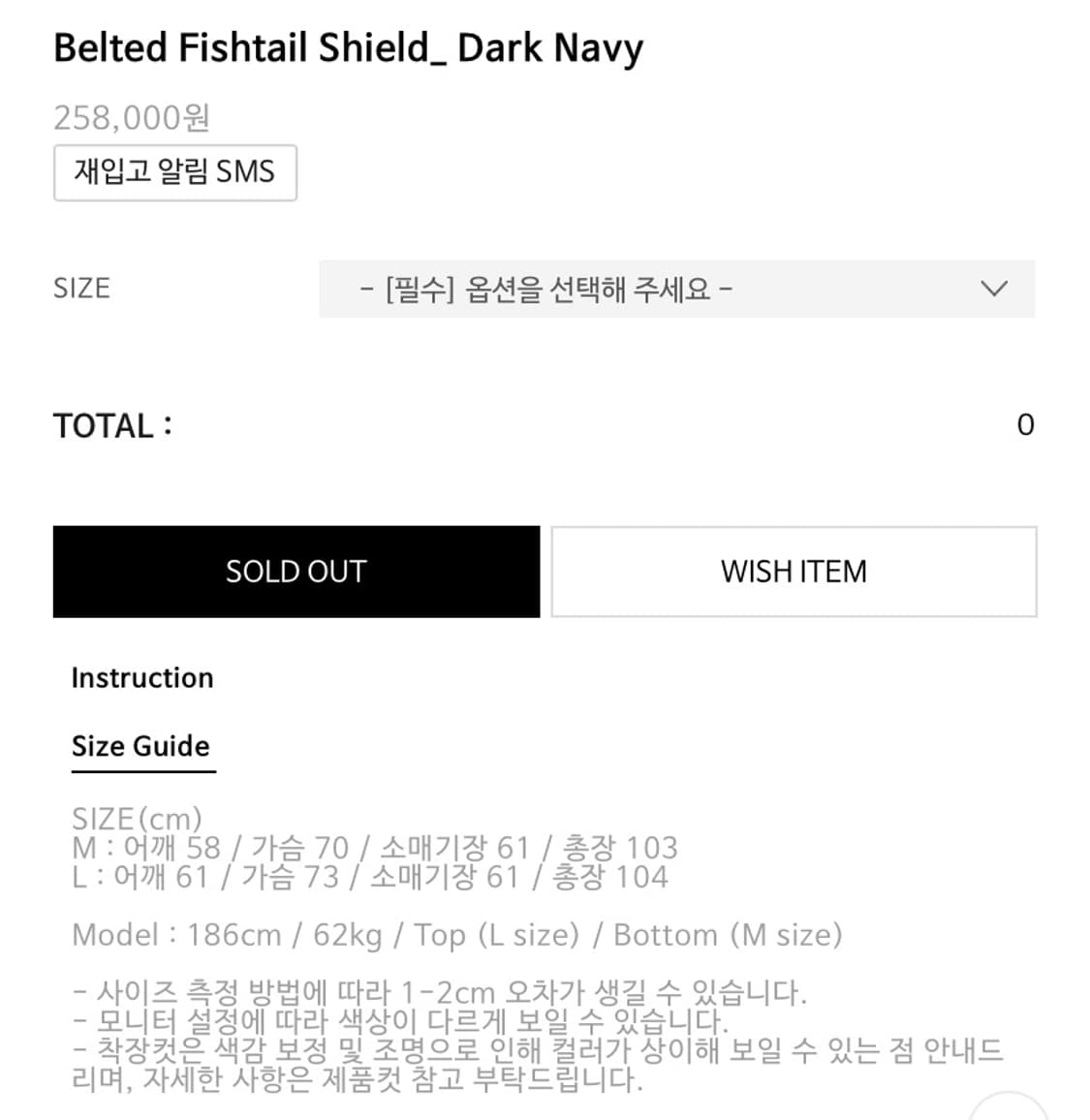Click the chevron arrow in the size selector
The height and width of the screenshot is (1120, 1090).
(994, 289)
